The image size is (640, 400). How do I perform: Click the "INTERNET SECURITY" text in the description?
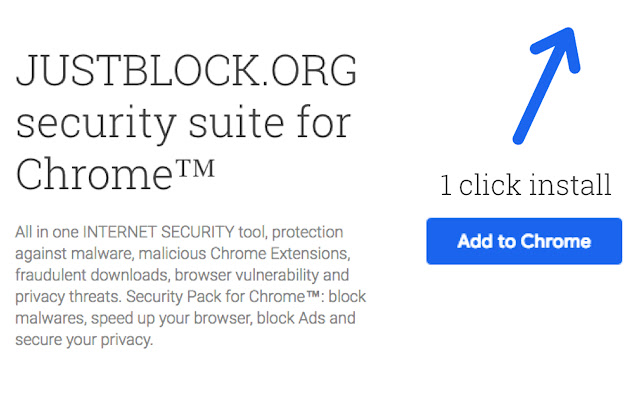[152, 232]
